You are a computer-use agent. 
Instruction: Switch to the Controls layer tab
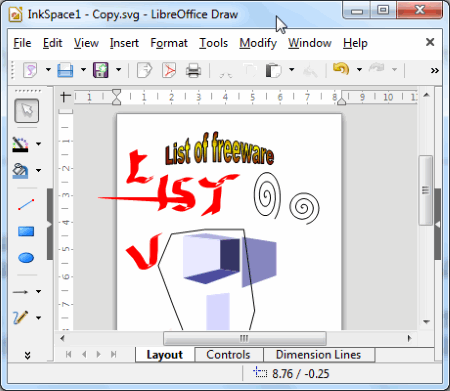coord(228,355)
